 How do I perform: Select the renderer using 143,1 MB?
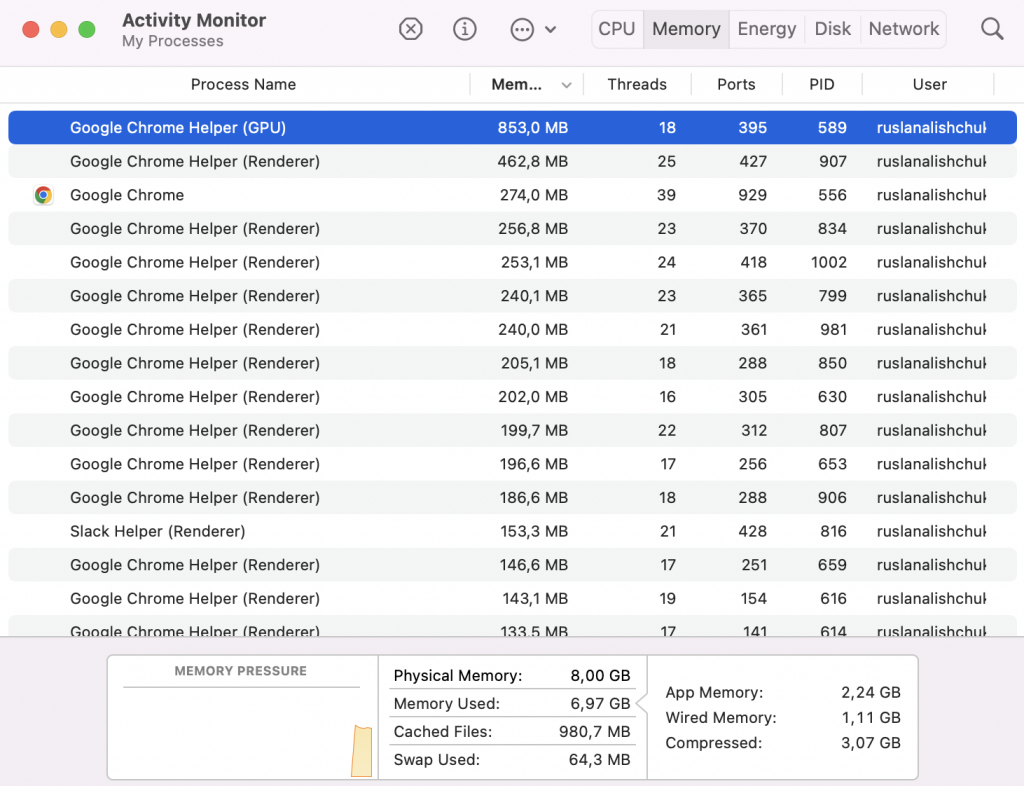pyautogui.click(x=512, y=599)
